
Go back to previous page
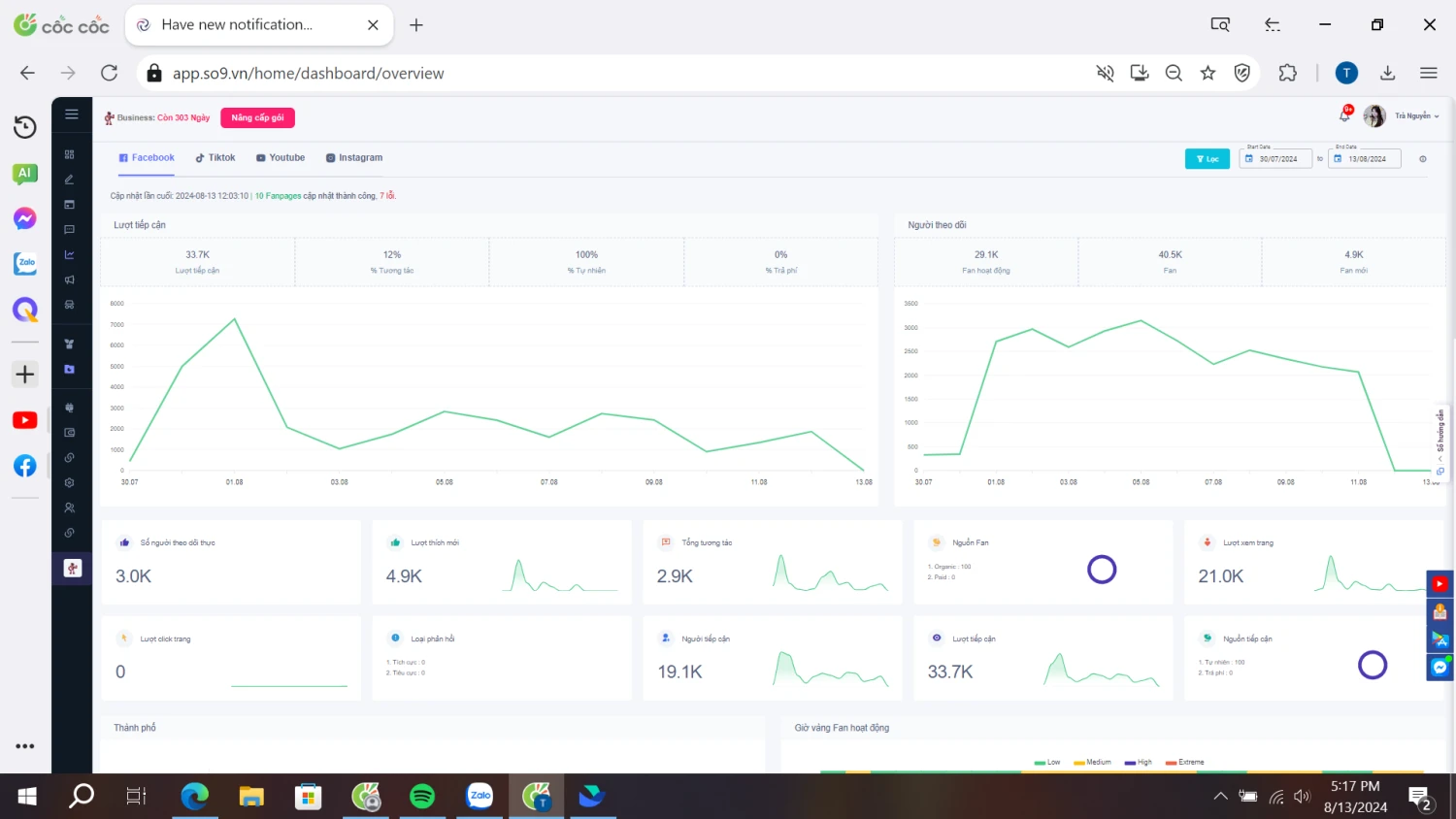click(x=27, y=73)
